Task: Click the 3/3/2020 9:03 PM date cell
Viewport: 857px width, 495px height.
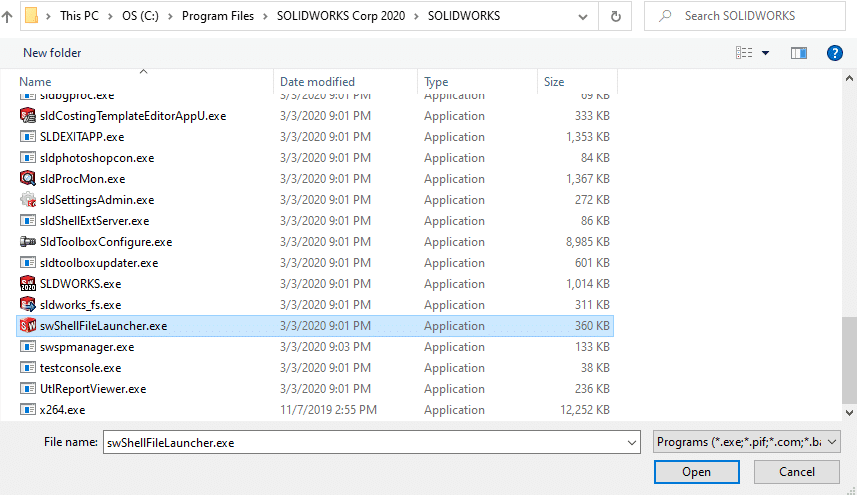Action: click(x=325, y=347)
